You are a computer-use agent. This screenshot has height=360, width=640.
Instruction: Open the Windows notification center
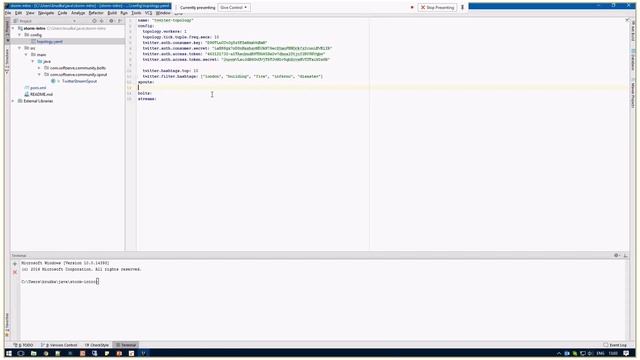point(626,353)
